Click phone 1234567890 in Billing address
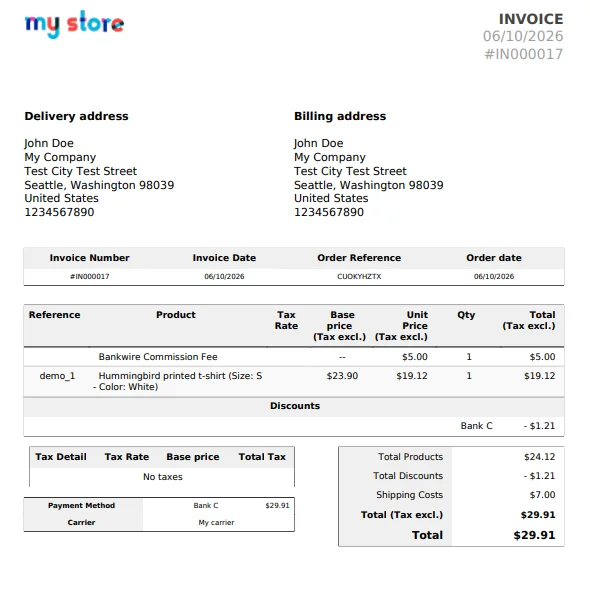This screenshot has width=590, height=590. tap(328, 212)
